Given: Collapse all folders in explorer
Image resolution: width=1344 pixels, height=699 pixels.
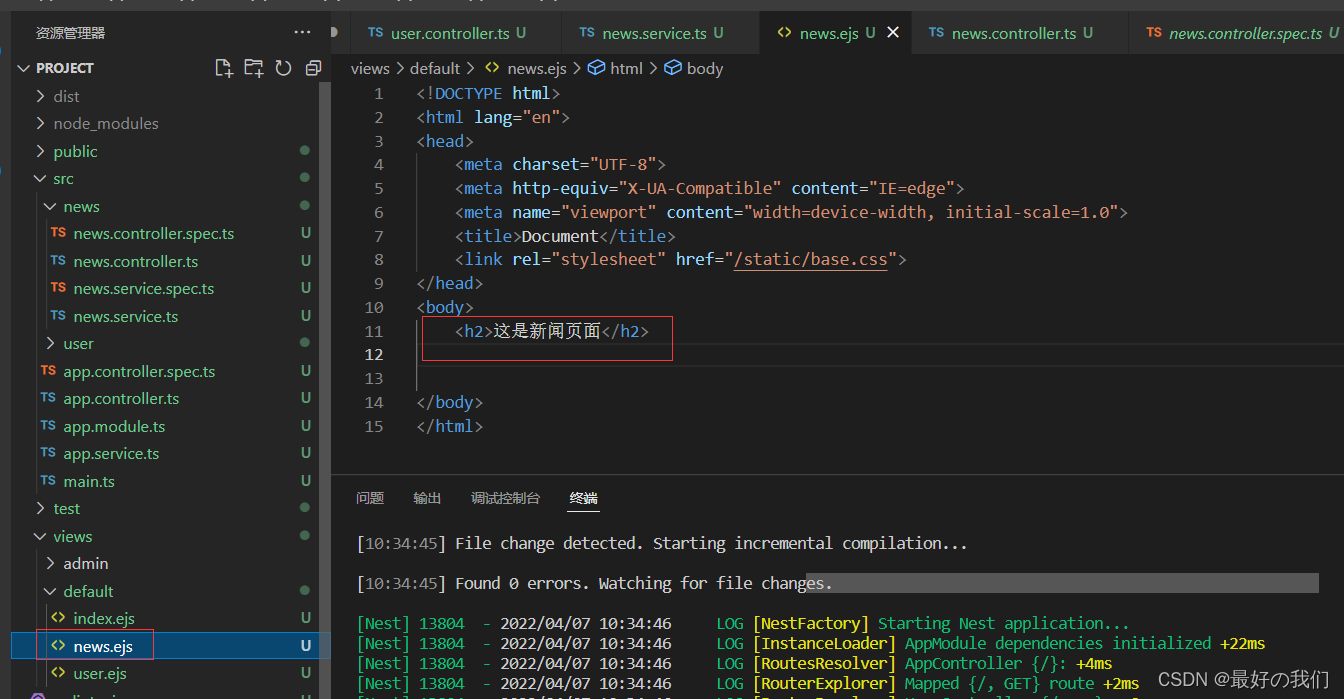Looking at the screenshot, I should (313, 68).
